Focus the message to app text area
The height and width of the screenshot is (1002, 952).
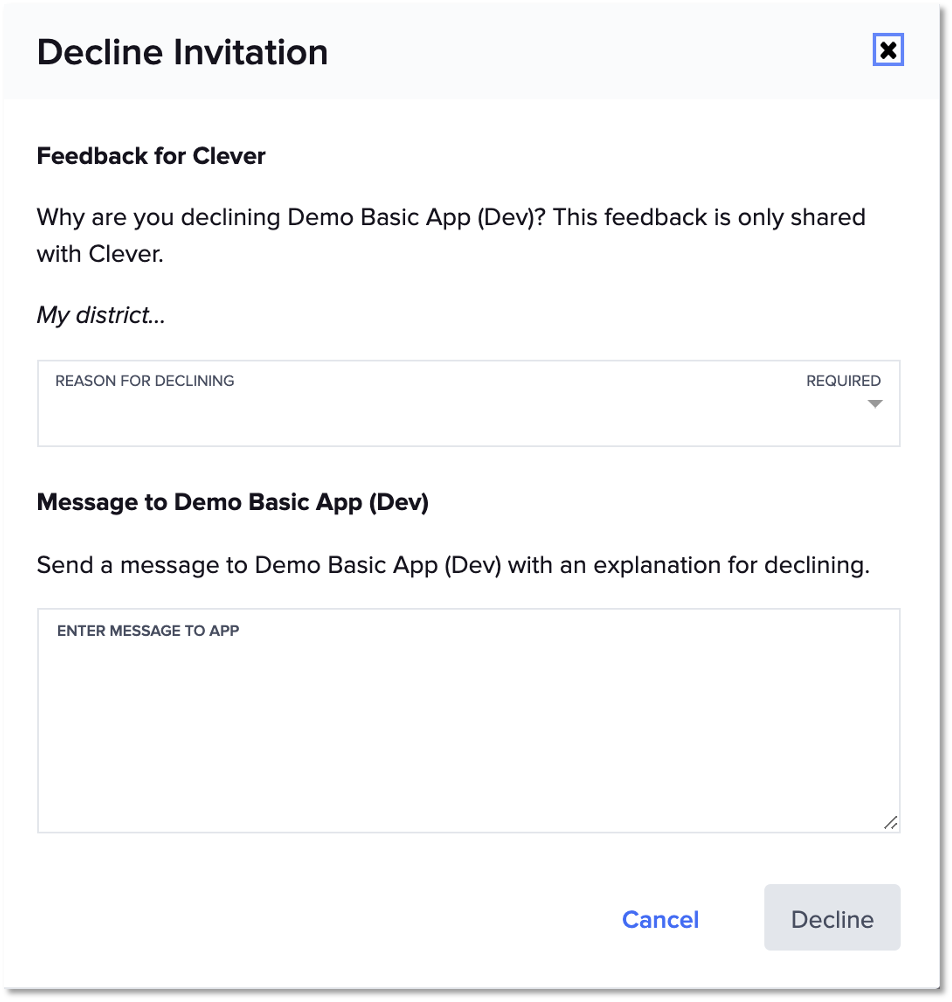(468, 730)
